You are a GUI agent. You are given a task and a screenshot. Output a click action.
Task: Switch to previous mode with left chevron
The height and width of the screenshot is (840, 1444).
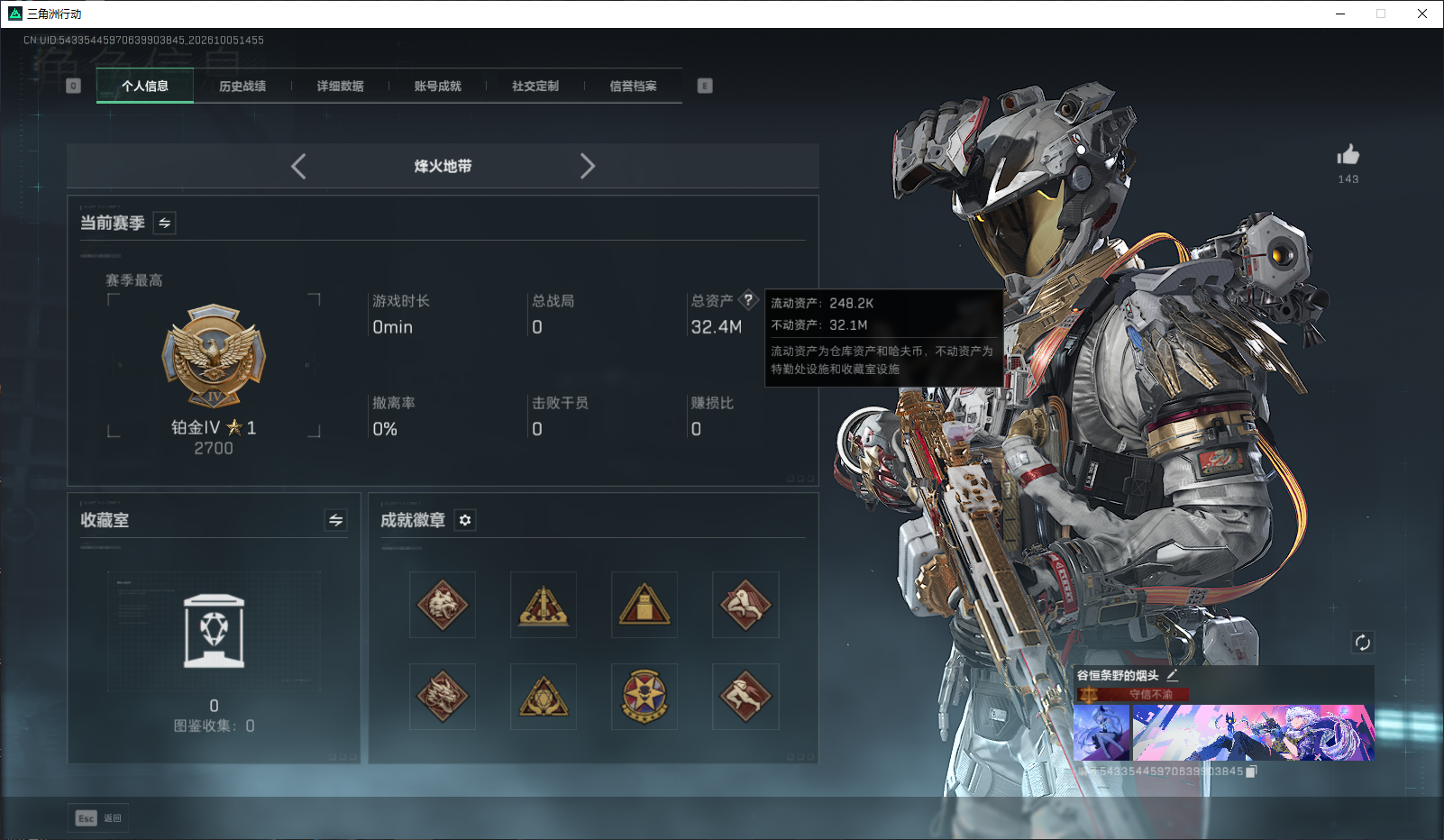click(298, 166)
